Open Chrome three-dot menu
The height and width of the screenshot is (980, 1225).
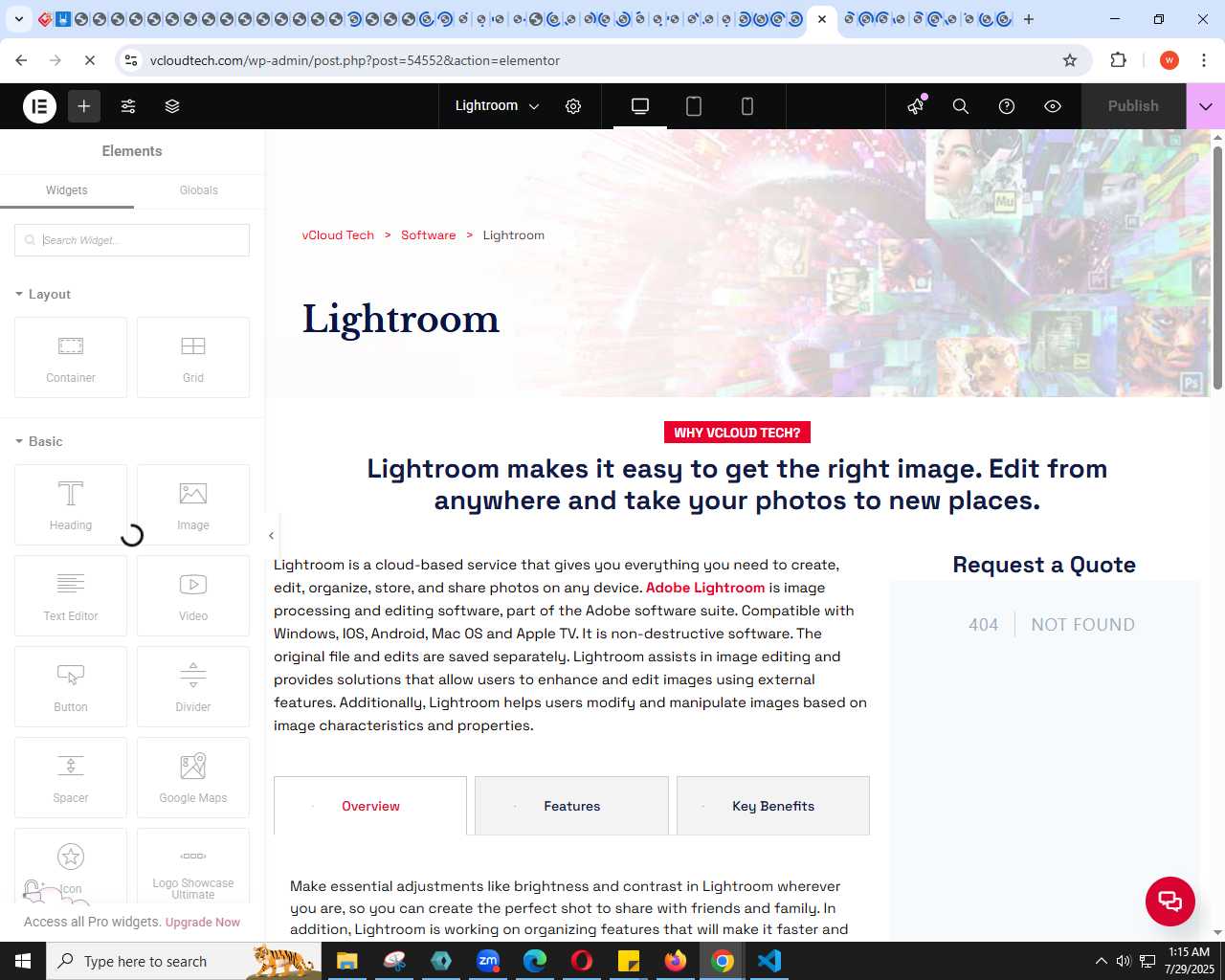point(1204,60)
